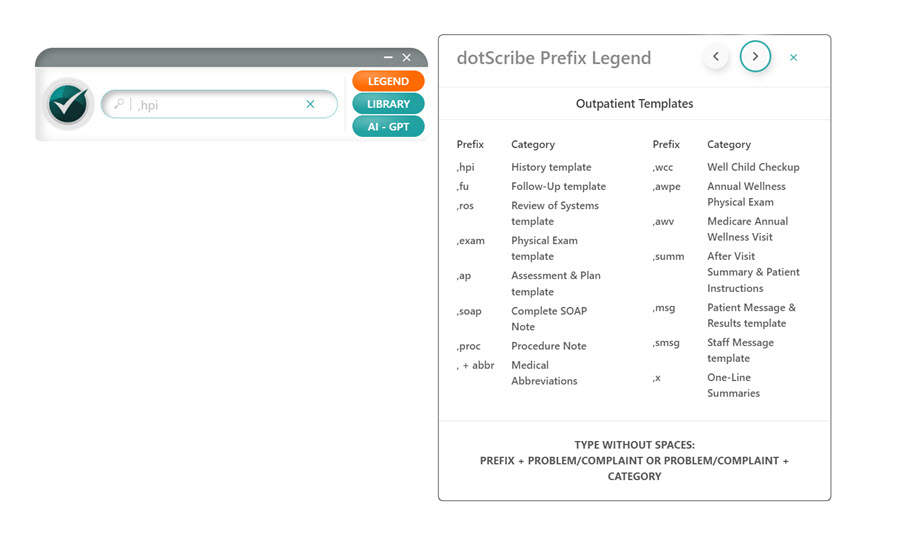Minimize the dotScribe search bar window
The height and width of the screenshot is (536, 900).
[x=388, y=57]
